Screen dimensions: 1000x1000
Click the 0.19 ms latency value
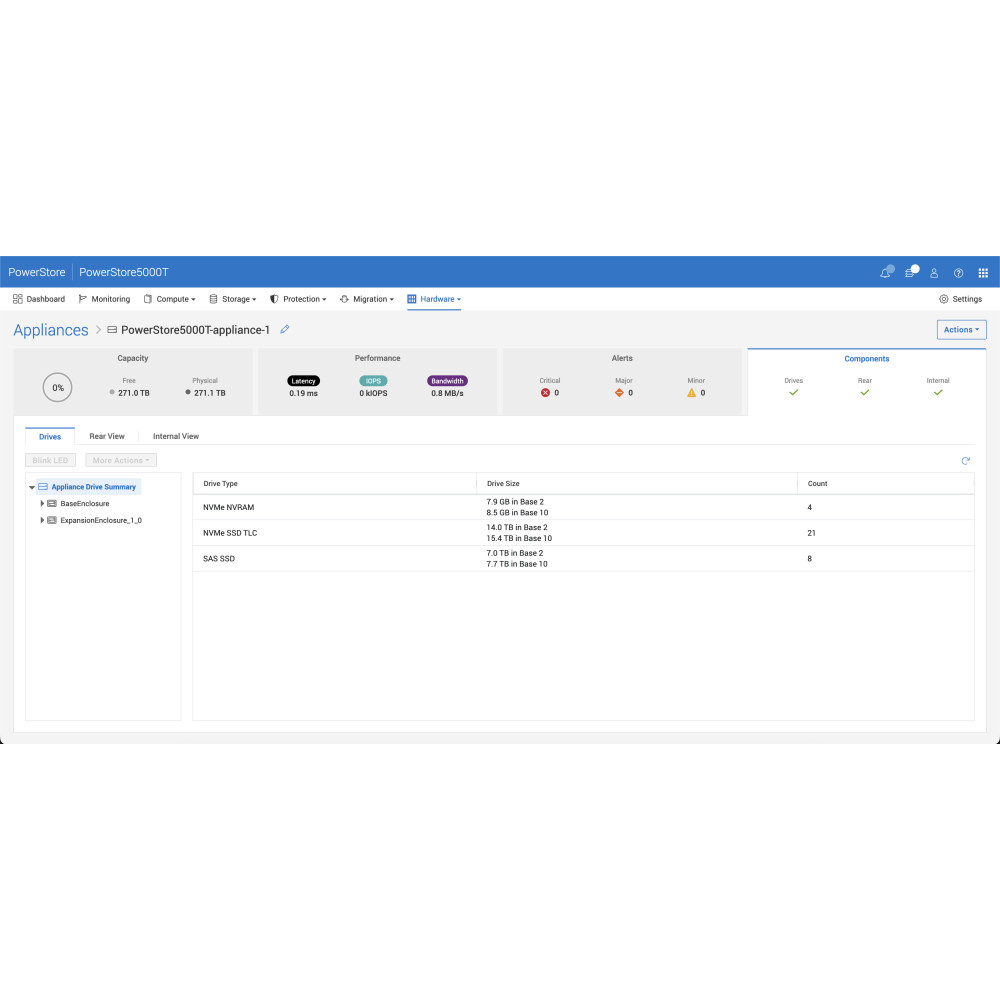tap(304, 393)
